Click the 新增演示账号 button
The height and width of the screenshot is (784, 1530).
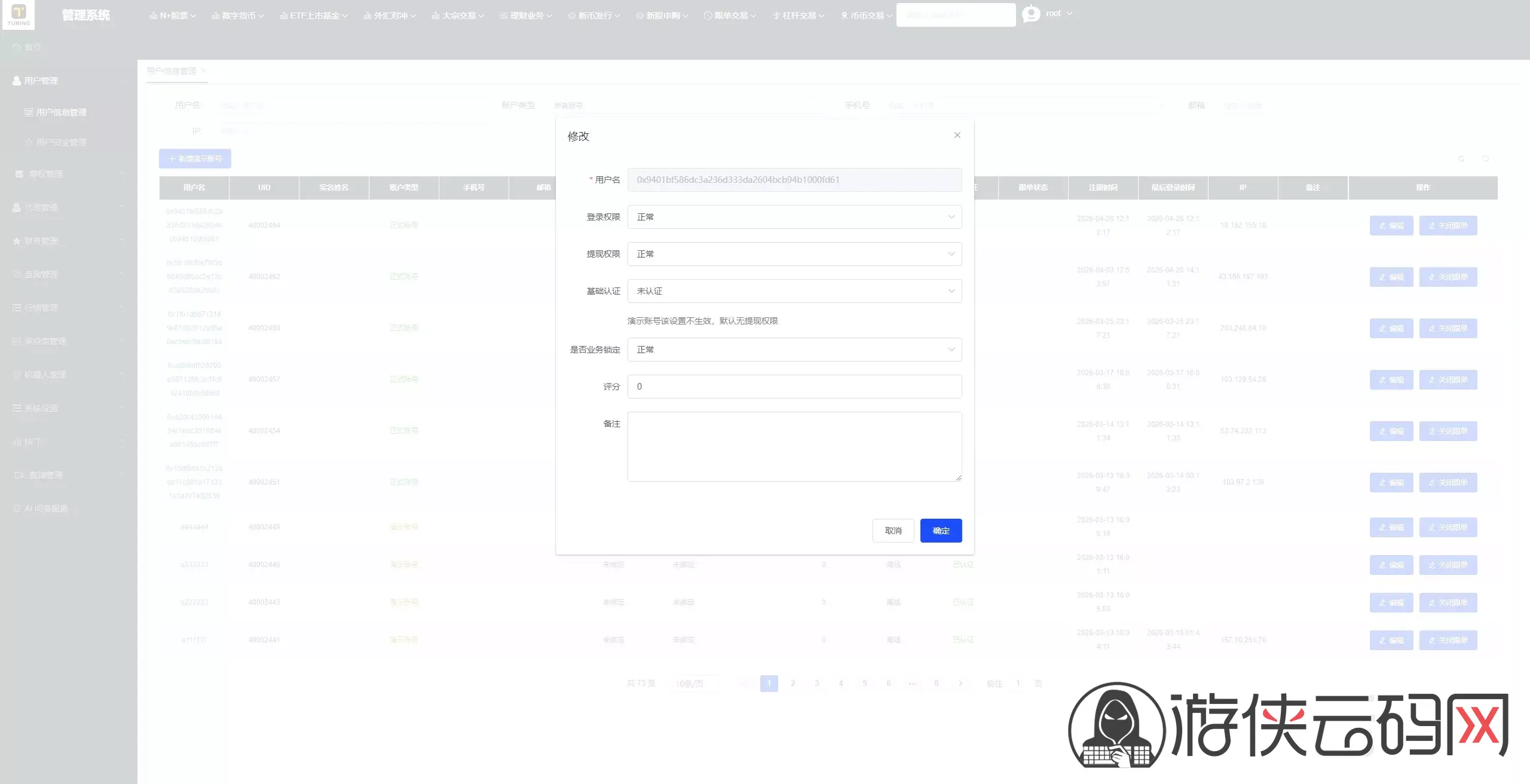click(195, 158)
